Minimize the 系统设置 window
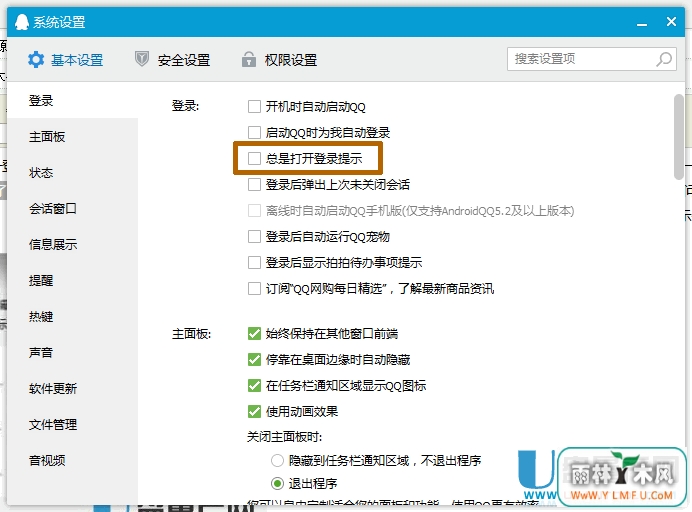The image size is (692, 512). click(642, 23)
